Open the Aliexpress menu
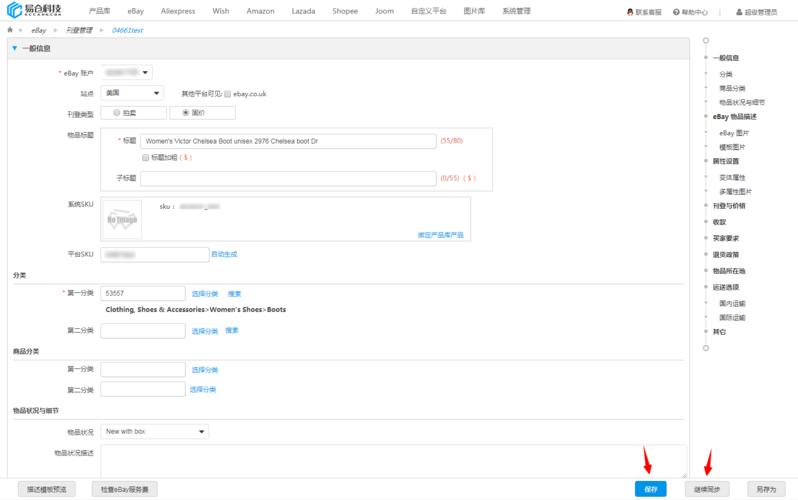 point(178,11)
